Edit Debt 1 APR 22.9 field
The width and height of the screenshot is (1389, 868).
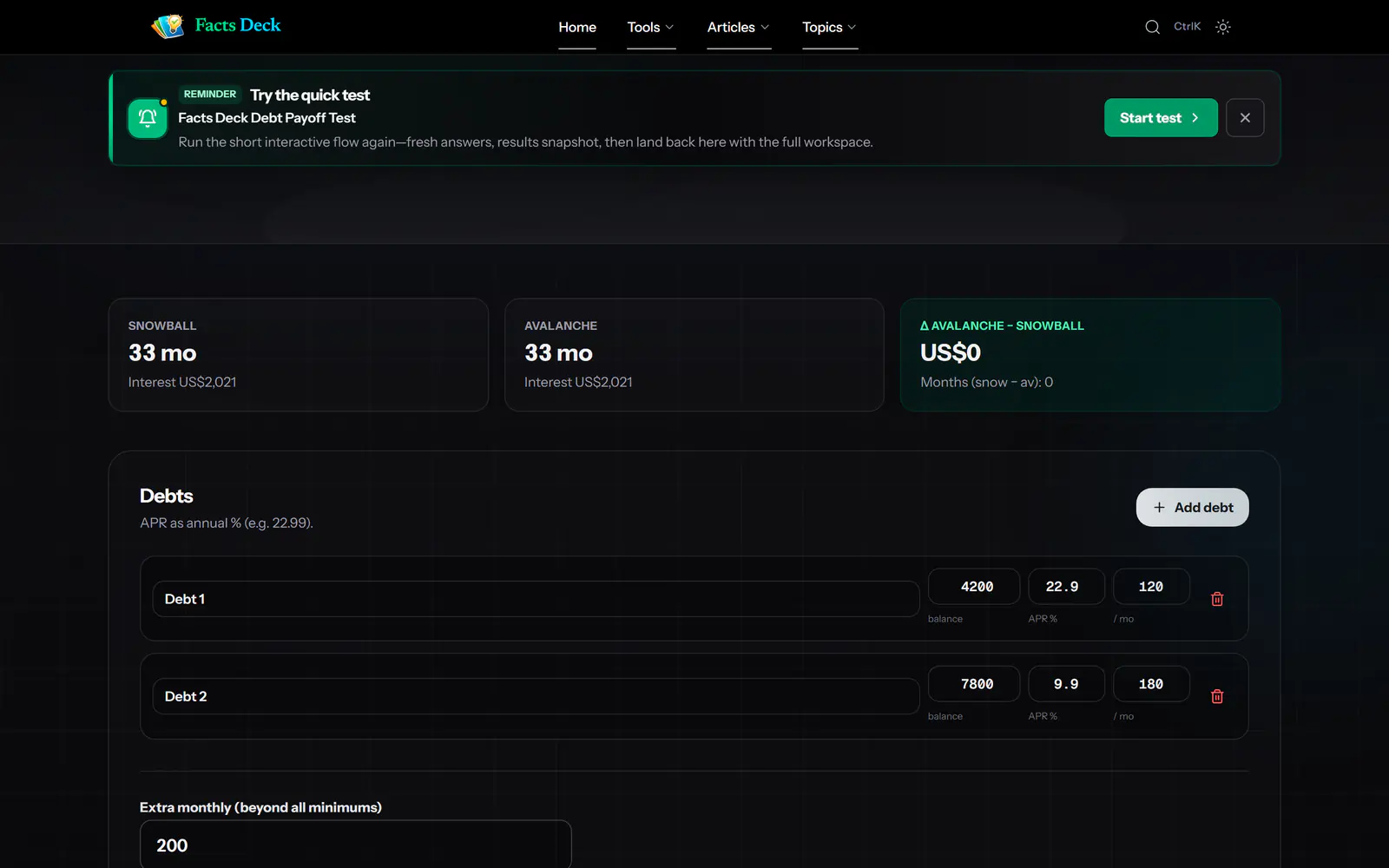[x=1066, y=587]
